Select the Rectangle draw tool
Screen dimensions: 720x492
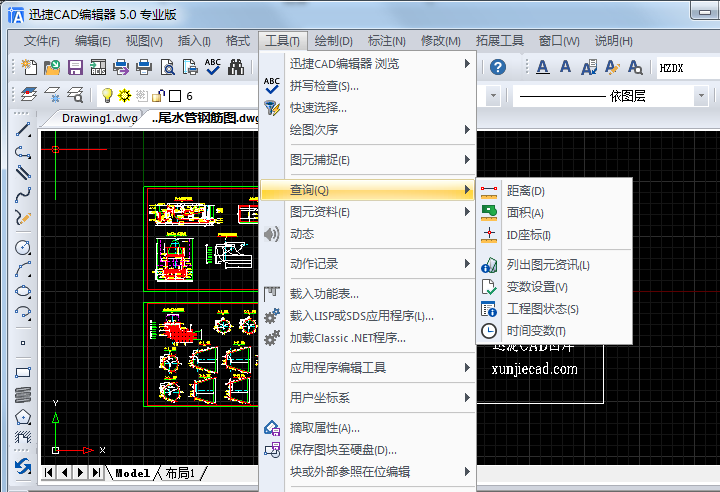click(x=22, y=372)
